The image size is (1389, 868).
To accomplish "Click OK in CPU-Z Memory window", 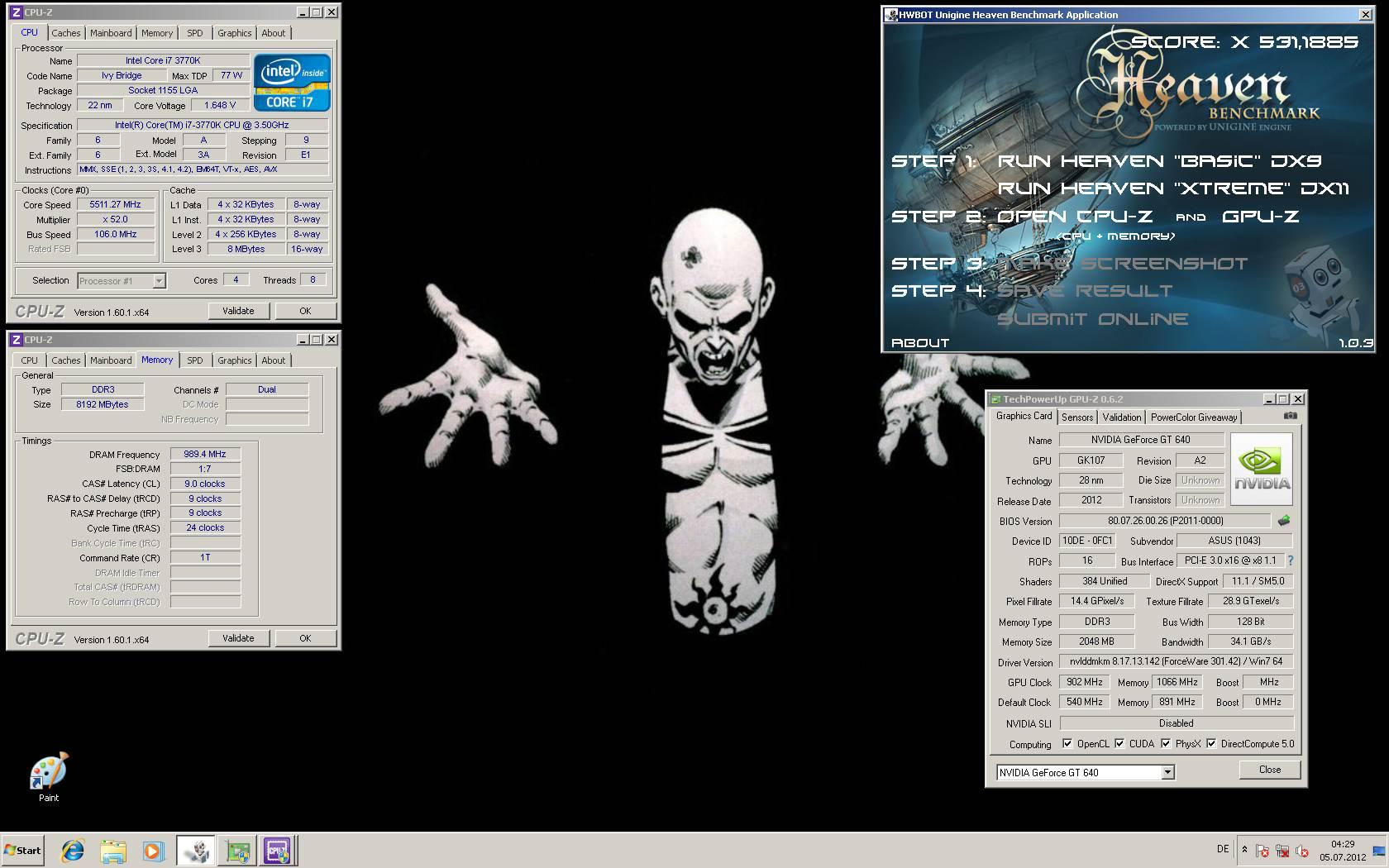I will point(305,638).
